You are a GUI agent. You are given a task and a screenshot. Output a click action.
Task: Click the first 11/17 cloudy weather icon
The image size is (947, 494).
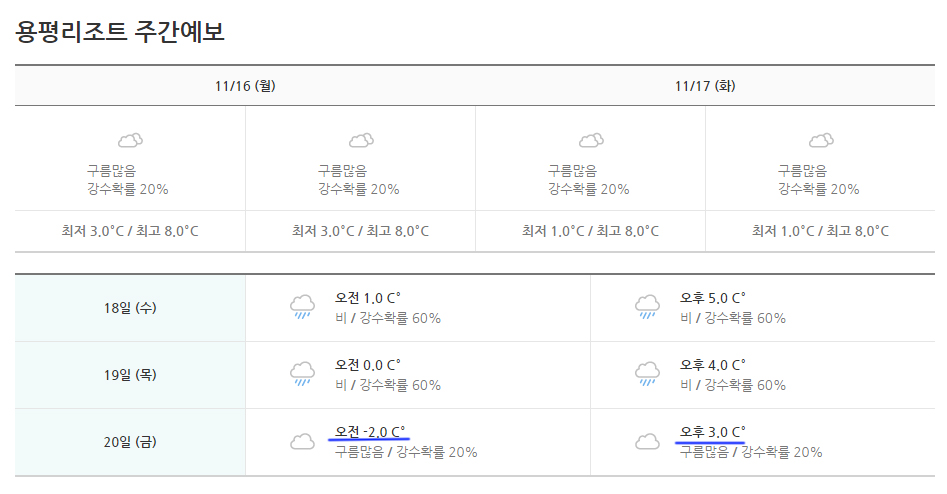tap(591, 141)
